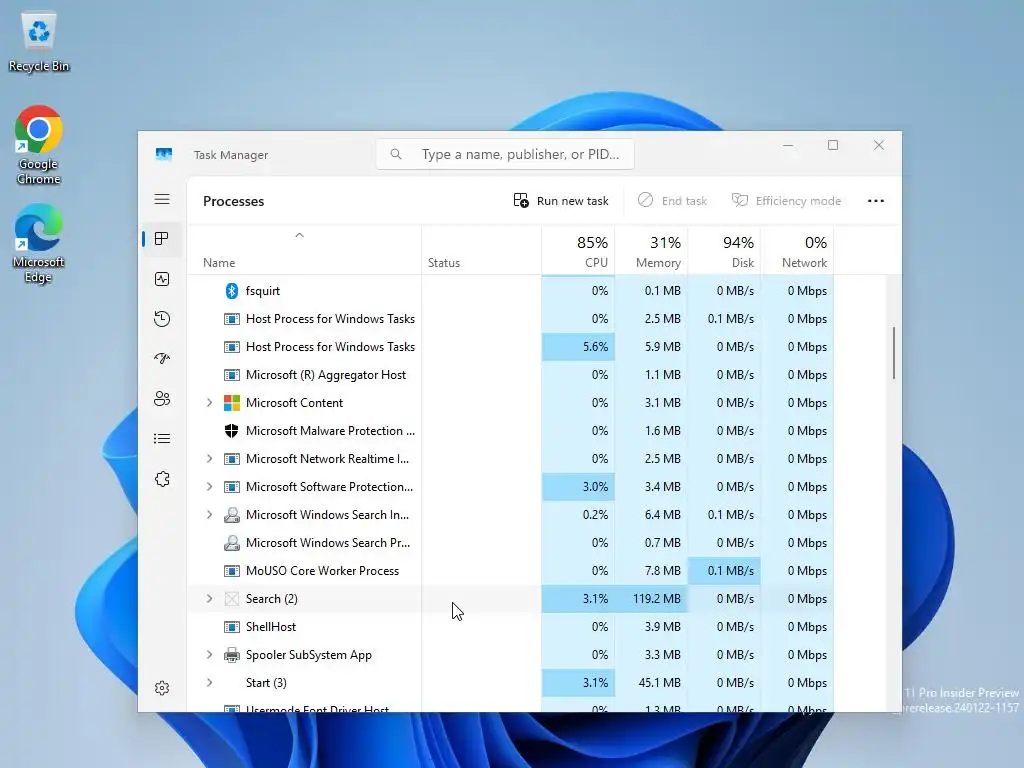Click the ShellHost process icon

(x=231, y=627)
